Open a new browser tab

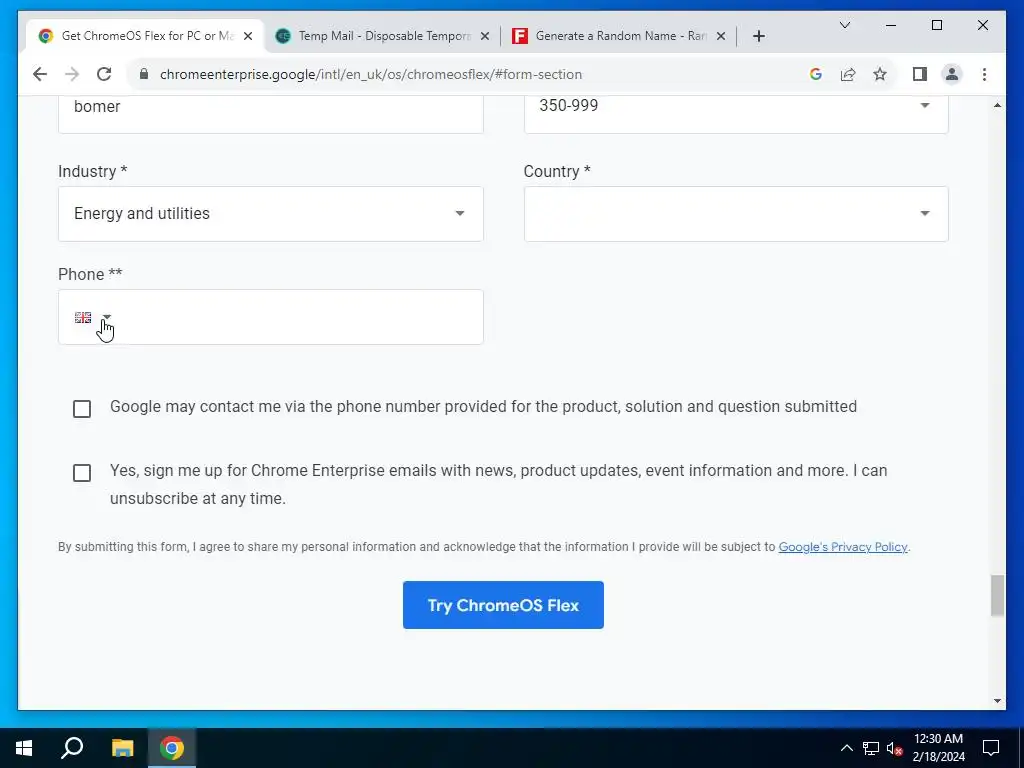758,36
